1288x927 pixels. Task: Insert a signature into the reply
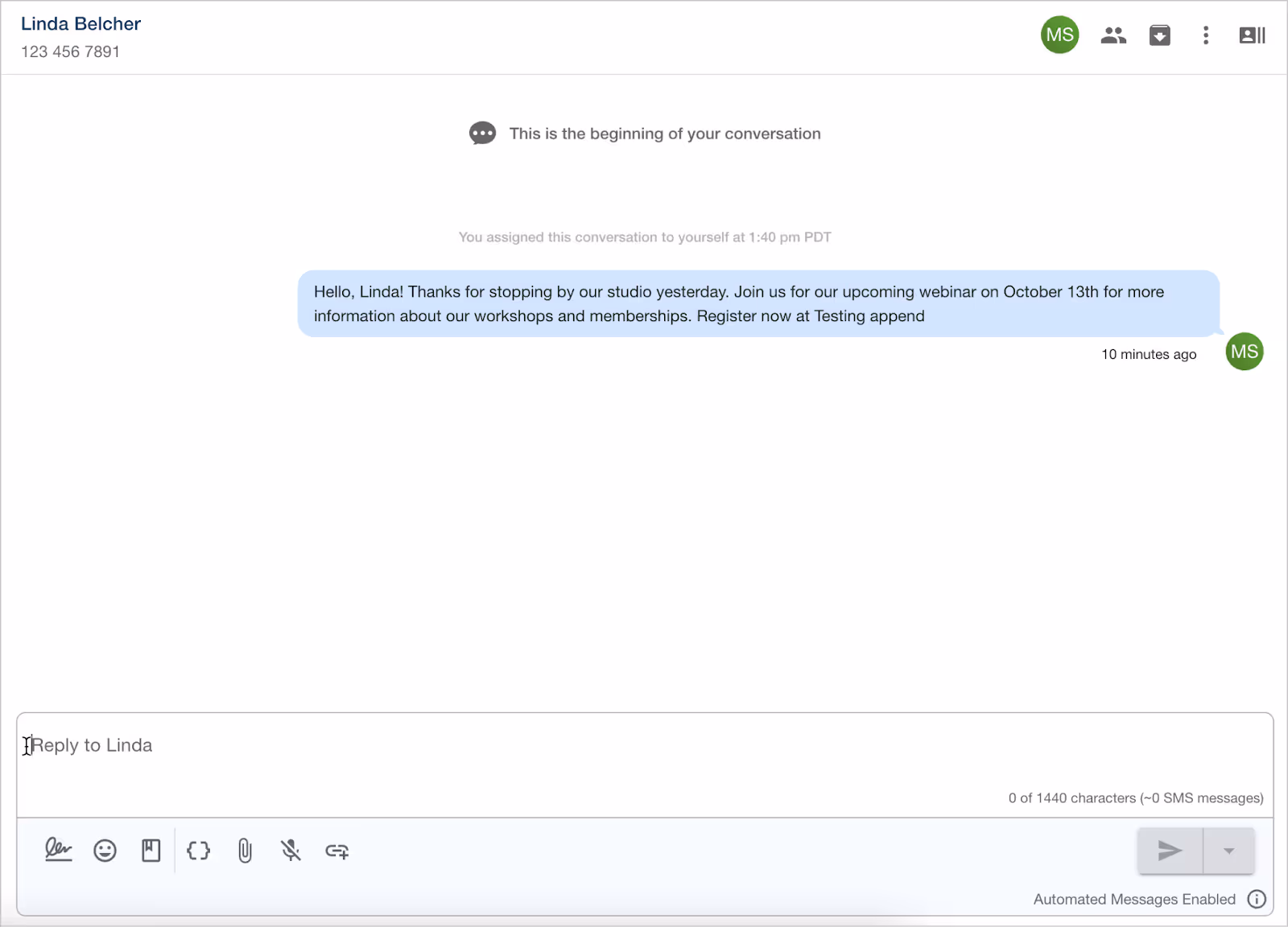[x=58, y=851]
